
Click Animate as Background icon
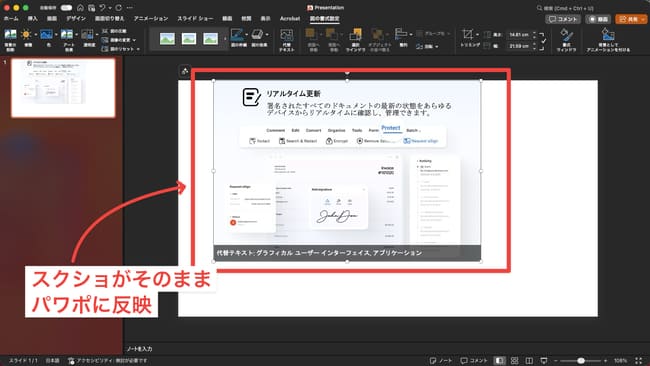(608, 34)
